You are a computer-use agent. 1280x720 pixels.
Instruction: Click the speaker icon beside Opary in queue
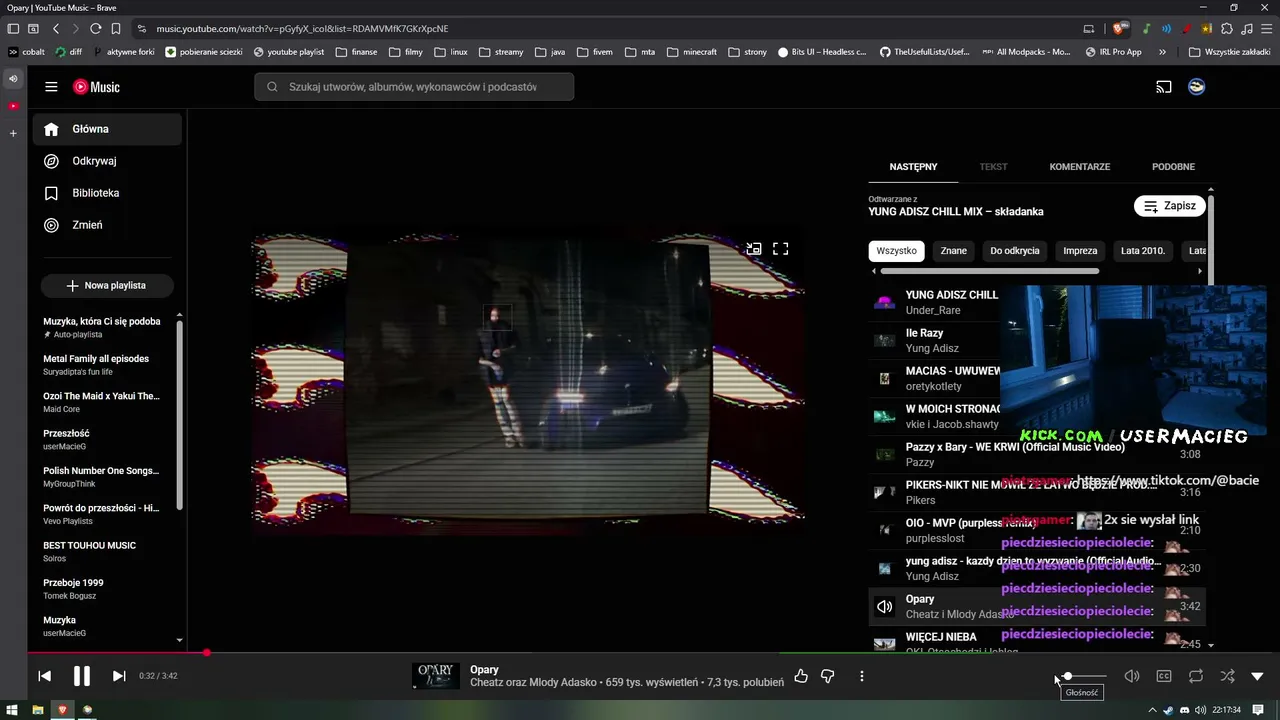tap(884, 607)
